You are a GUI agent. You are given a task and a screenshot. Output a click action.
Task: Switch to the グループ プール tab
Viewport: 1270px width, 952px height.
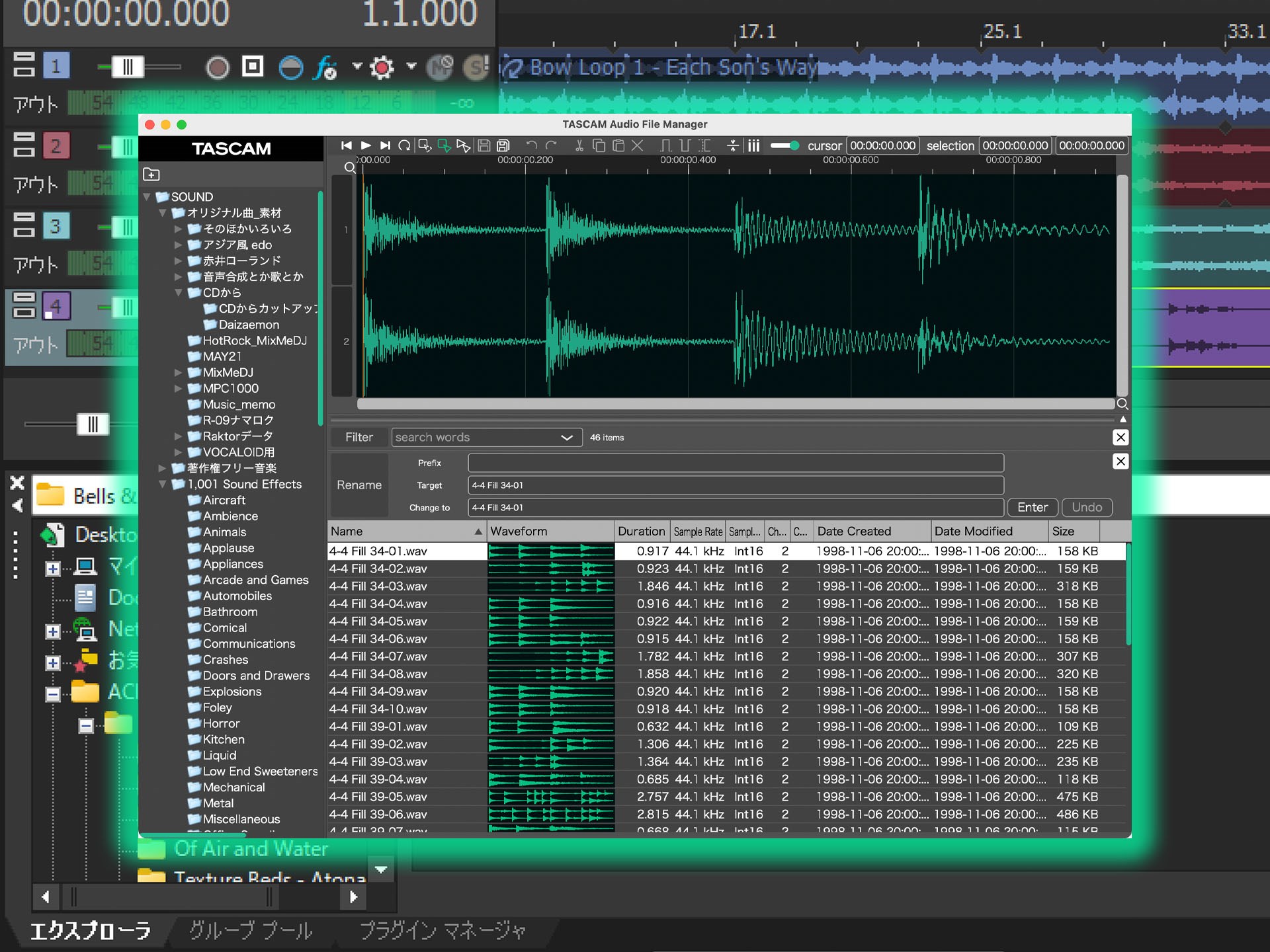click(x=251, y=931)
